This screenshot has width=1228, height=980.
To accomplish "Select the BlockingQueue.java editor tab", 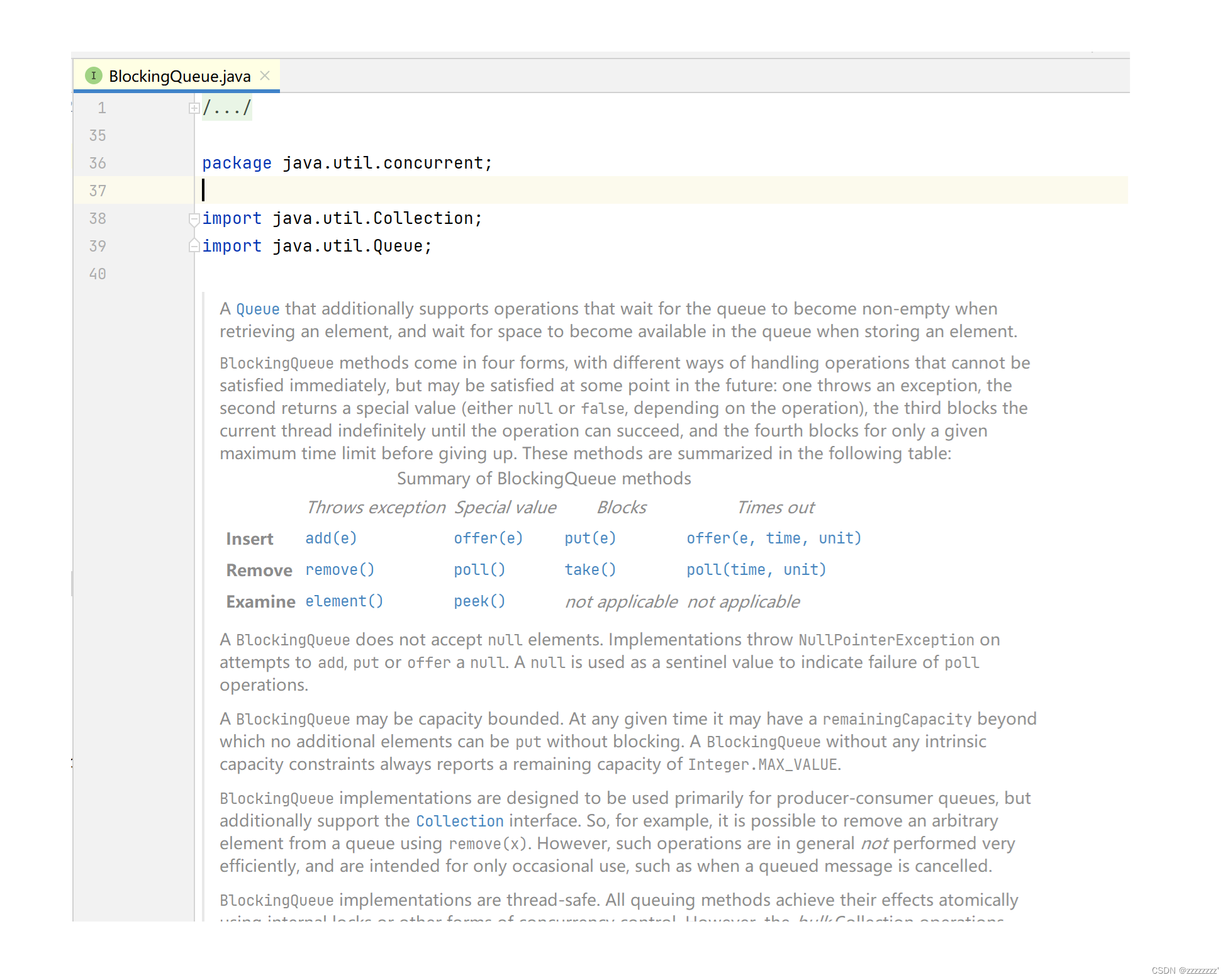I will [x=176, y=76].
